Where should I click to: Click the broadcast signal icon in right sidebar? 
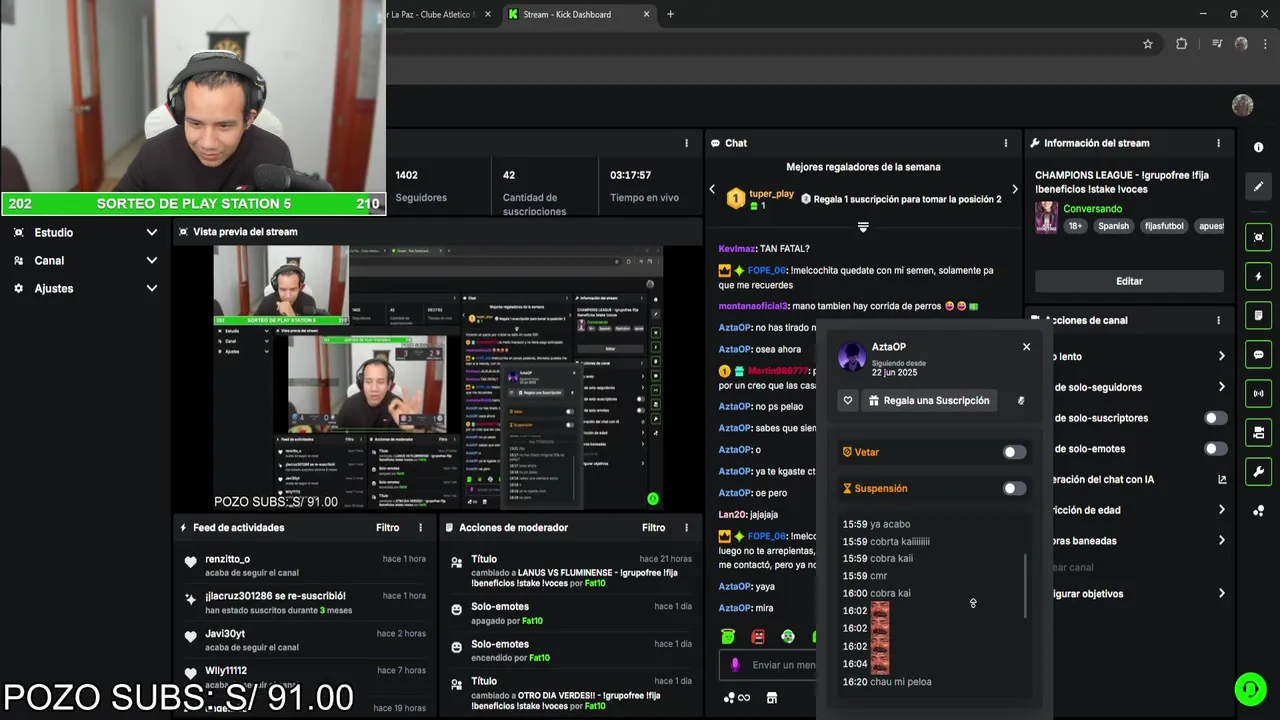point(1258,393)
